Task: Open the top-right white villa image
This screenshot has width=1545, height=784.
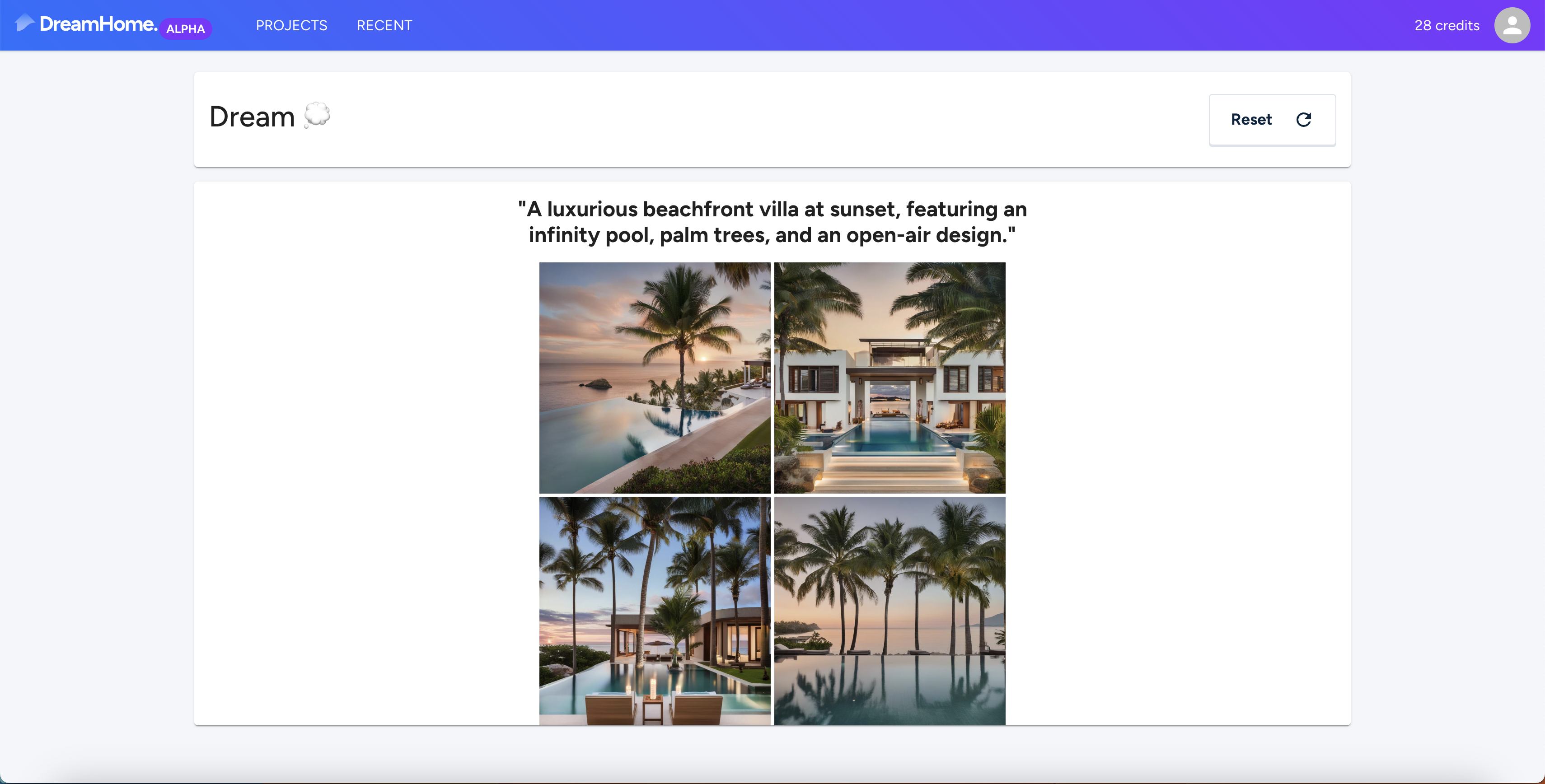Action: click(x=890, y=378)
